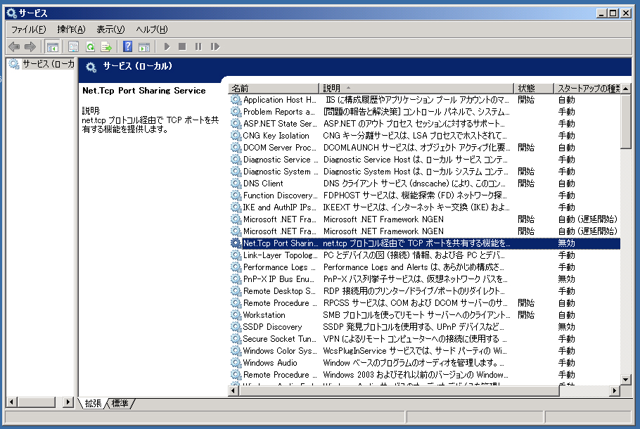Image resolution: width=640 pixels, height=429 pixels.
Task: Open the 操作(A) menu
Action: pos(71,29)
